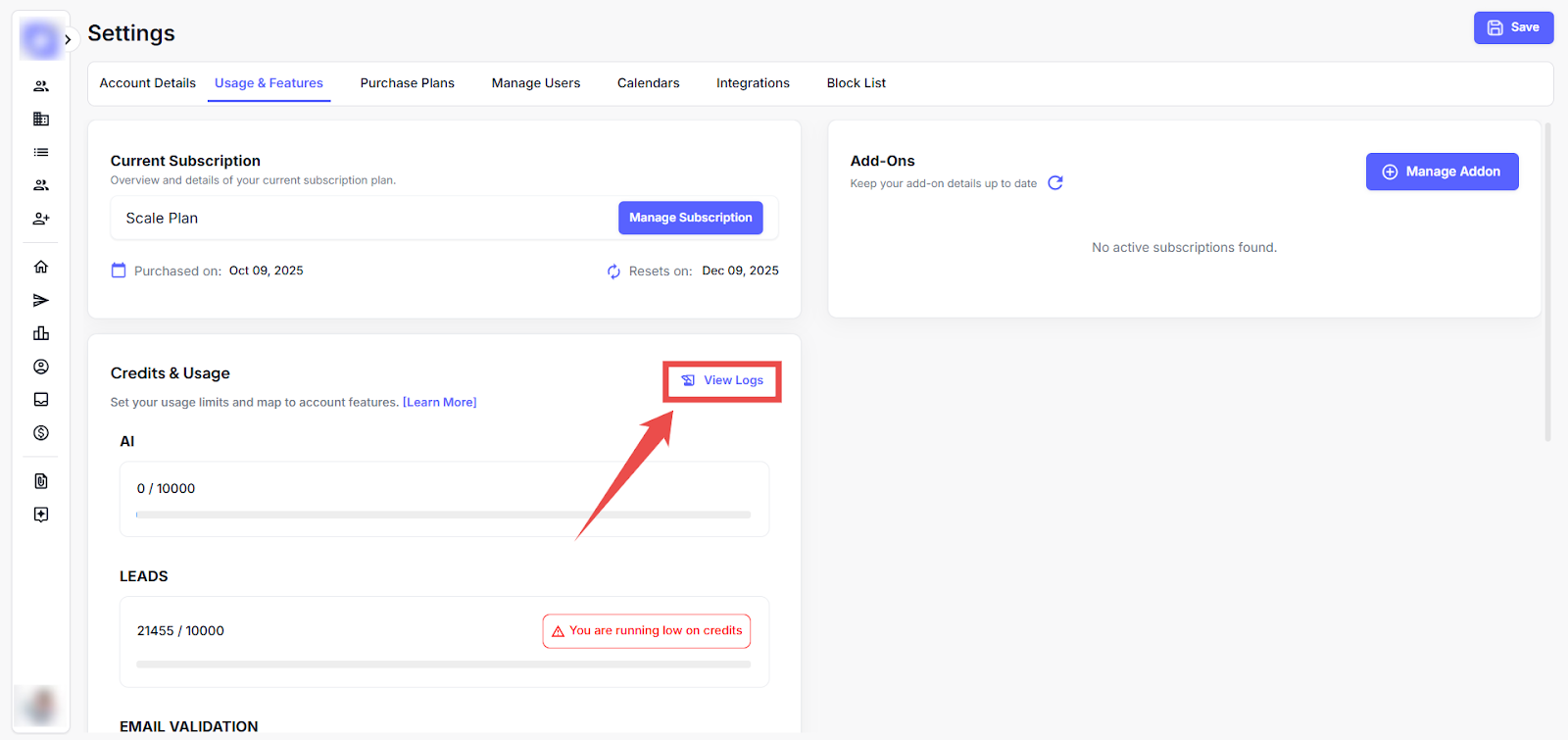
Task: Open the inbox tray icon
Action: coord(41,400)
